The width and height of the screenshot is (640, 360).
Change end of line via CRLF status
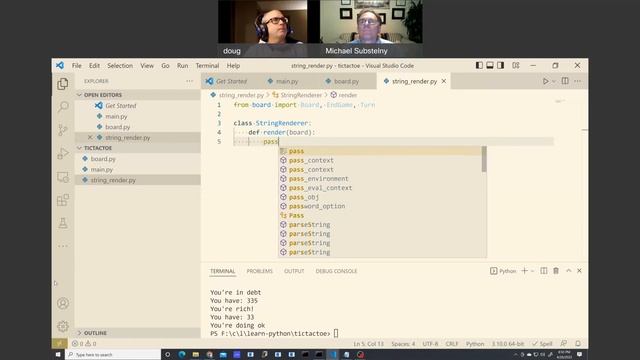pos(451,344)
